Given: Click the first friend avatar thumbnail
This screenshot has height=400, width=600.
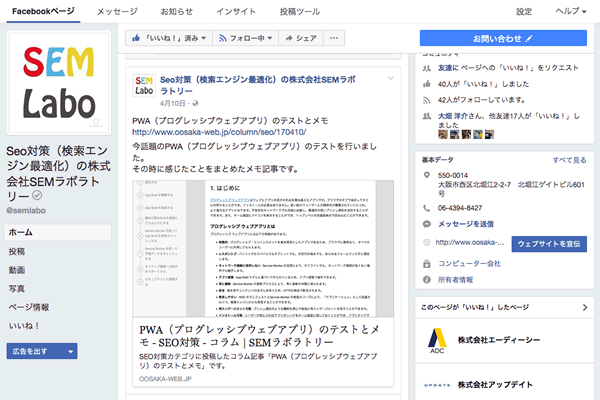Looking at the screenshot, I should pyautogui.click(x=443, y=134).
